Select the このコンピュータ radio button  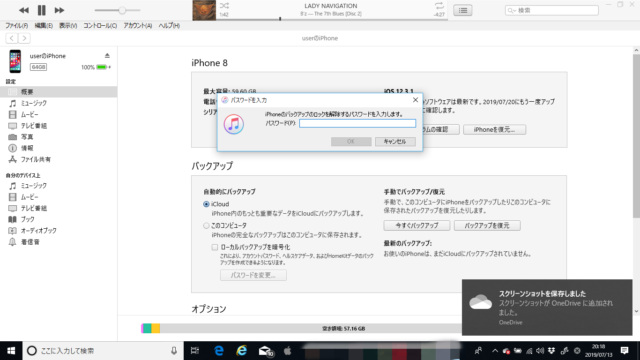point(206,225)
